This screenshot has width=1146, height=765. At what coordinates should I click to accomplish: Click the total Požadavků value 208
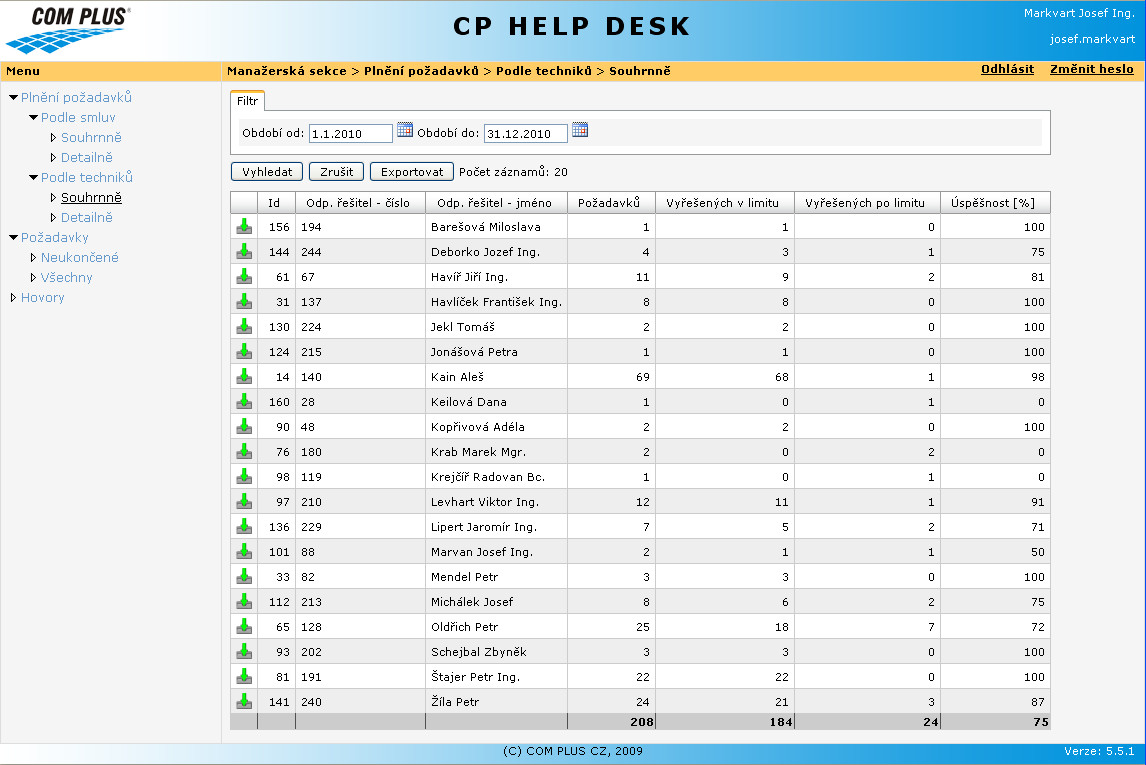pyautogui.click(x=642, y=722)
